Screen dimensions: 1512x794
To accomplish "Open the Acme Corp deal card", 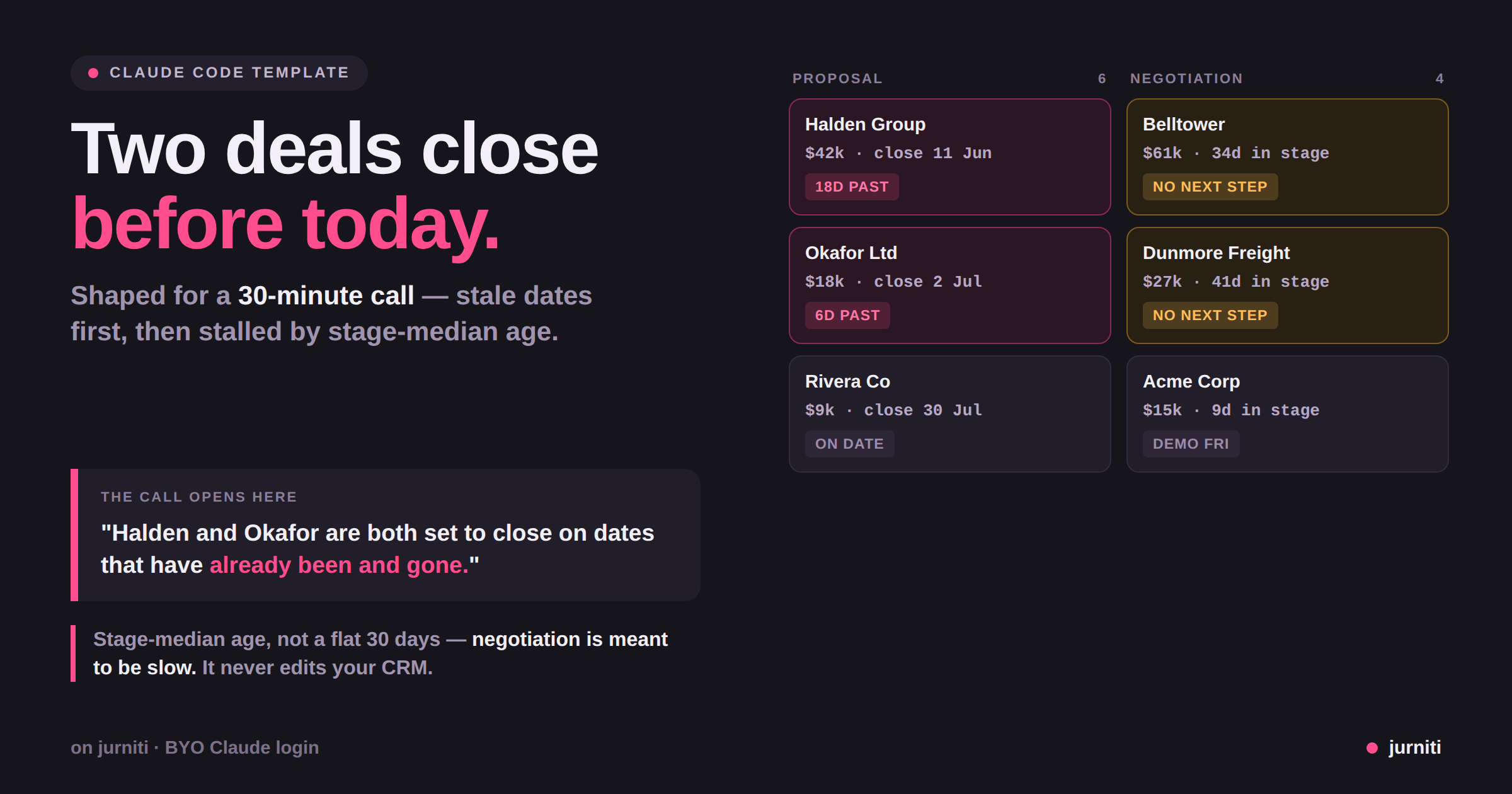I will pos(1287,414).
